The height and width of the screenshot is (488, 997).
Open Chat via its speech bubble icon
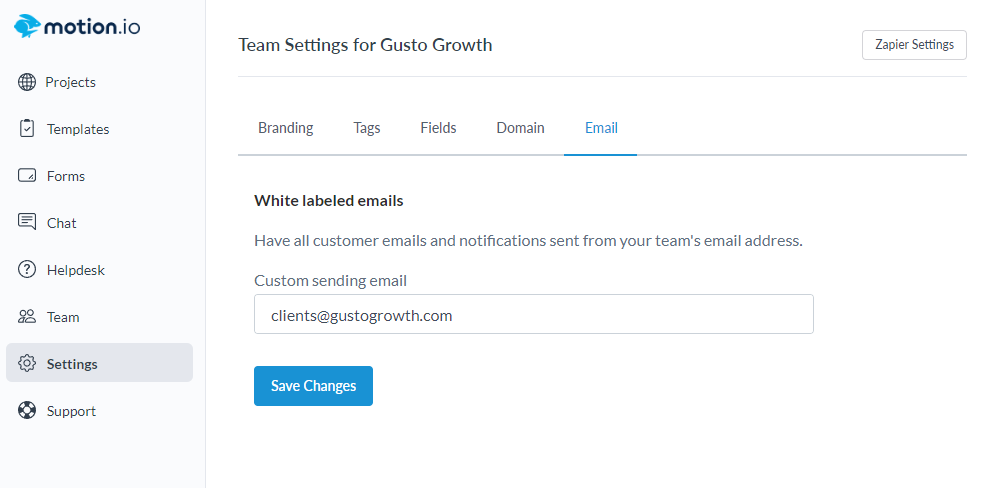tap(27, 222)
